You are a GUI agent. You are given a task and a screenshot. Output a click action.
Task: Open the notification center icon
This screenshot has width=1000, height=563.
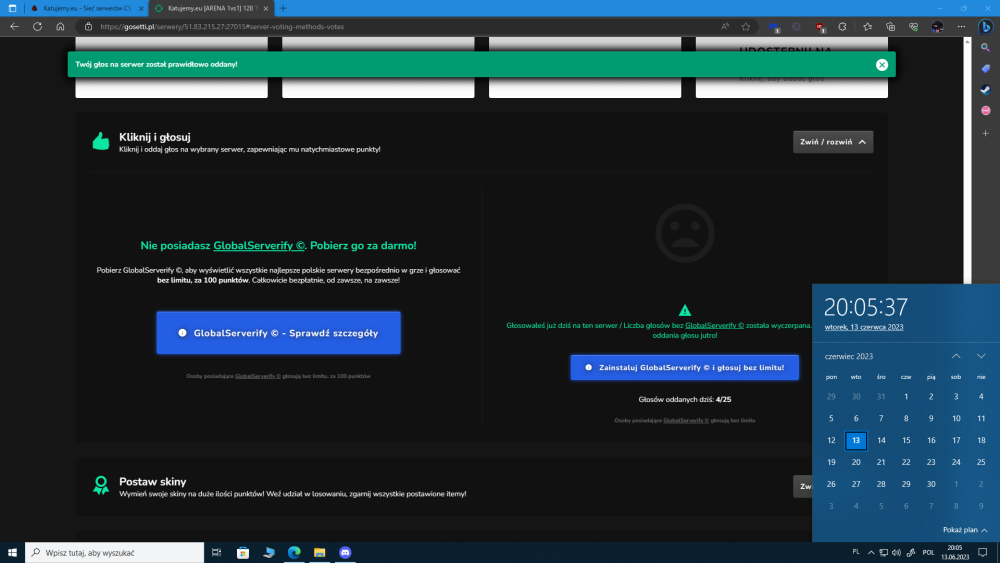point(983,553)
